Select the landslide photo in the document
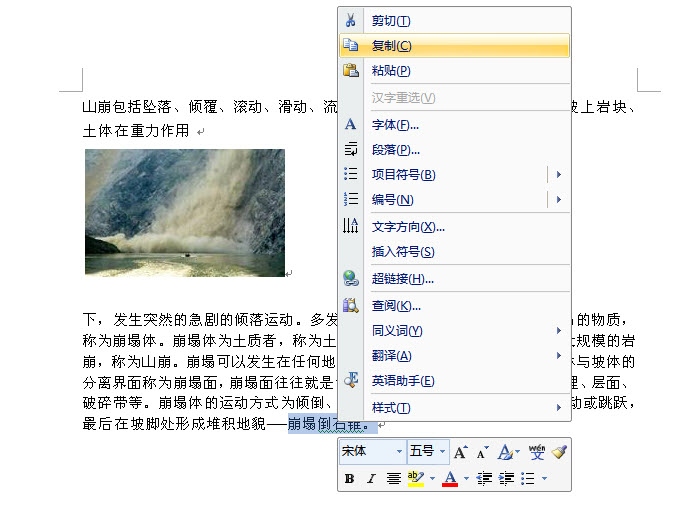This screenshot has height=515, width=688. pos(185,213)
